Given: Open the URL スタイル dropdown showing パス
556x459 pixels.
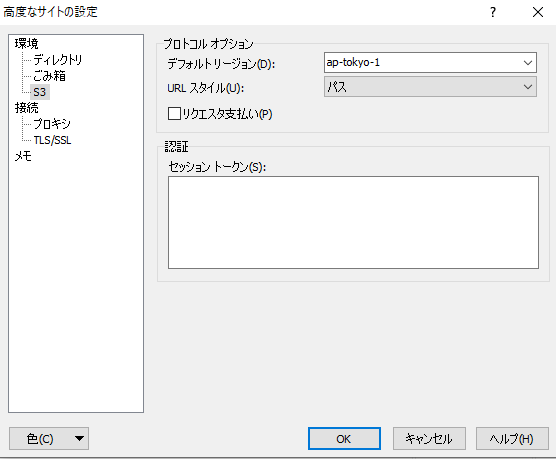Looking at the screenshot, I should tap(430, 87).
